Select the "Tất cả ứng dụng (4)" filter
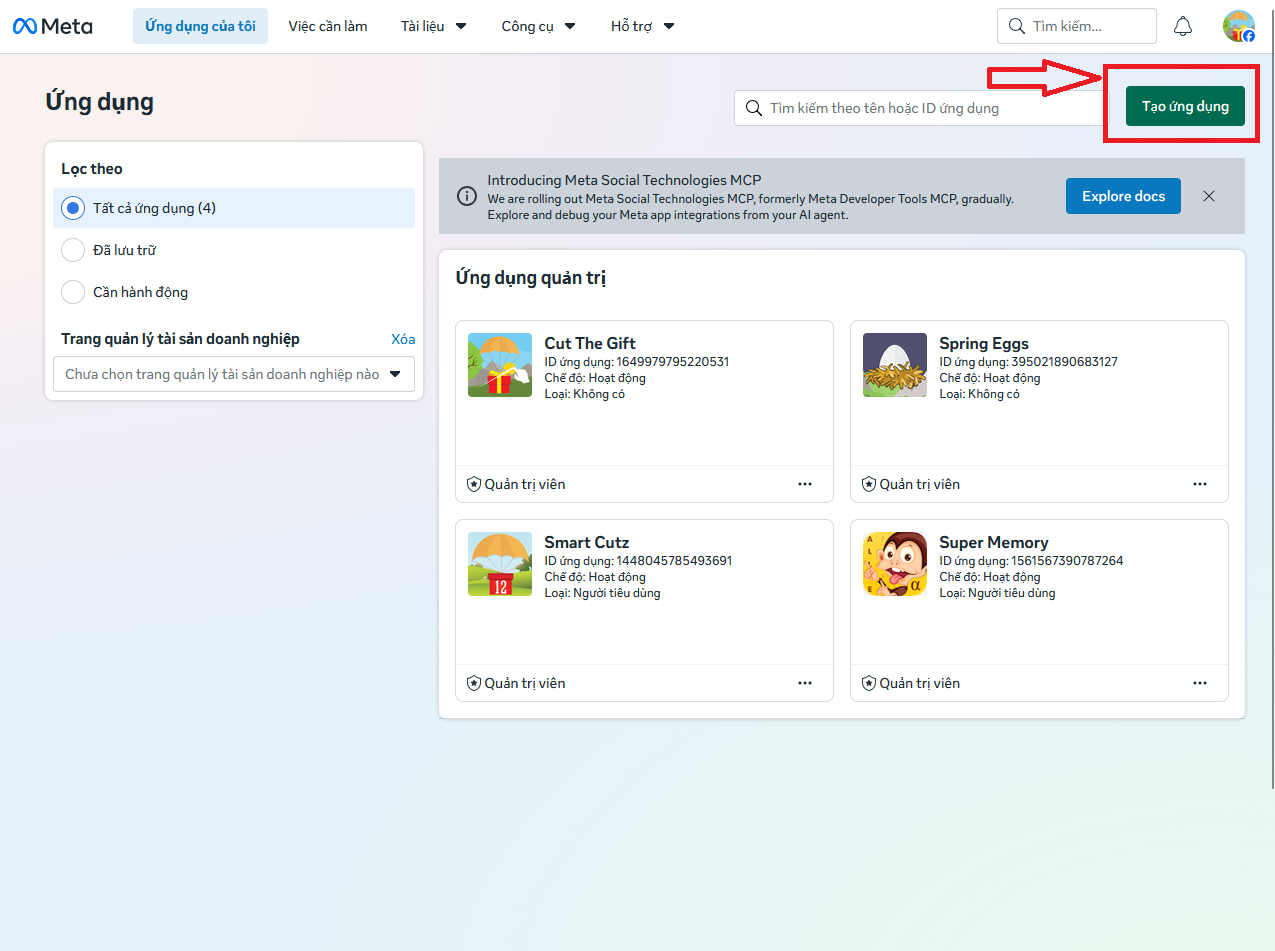This screenshot has width=1275, height=951. pos(234,208)
